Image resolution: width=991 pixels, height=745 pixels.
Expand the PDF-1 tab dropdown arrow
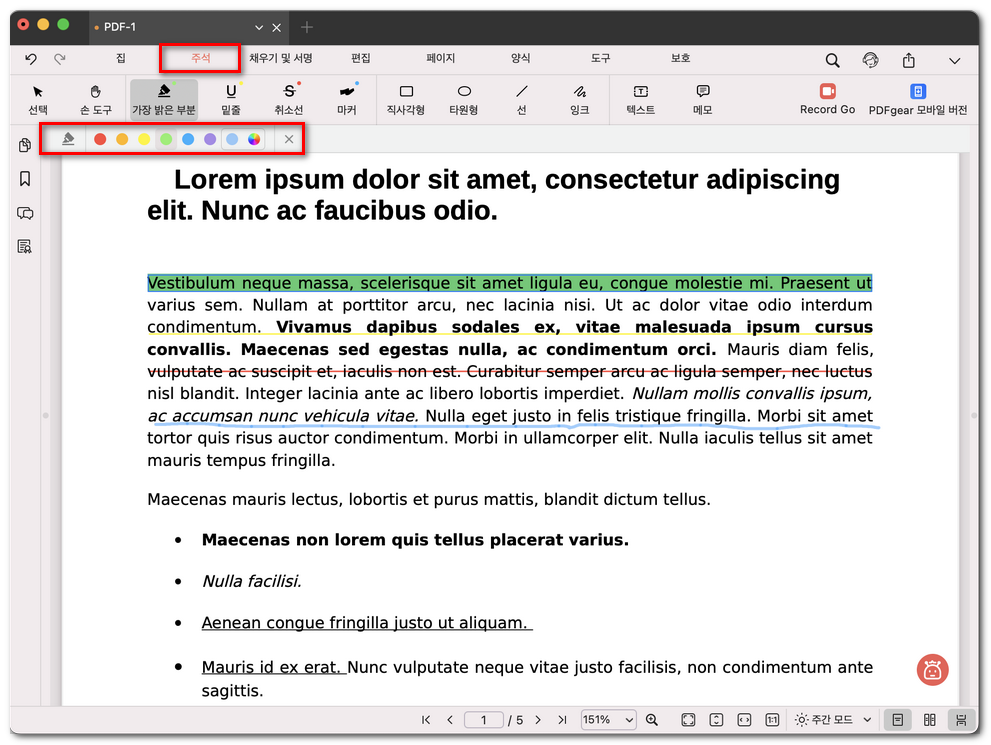pyautogui.click(x=259, y=27)
